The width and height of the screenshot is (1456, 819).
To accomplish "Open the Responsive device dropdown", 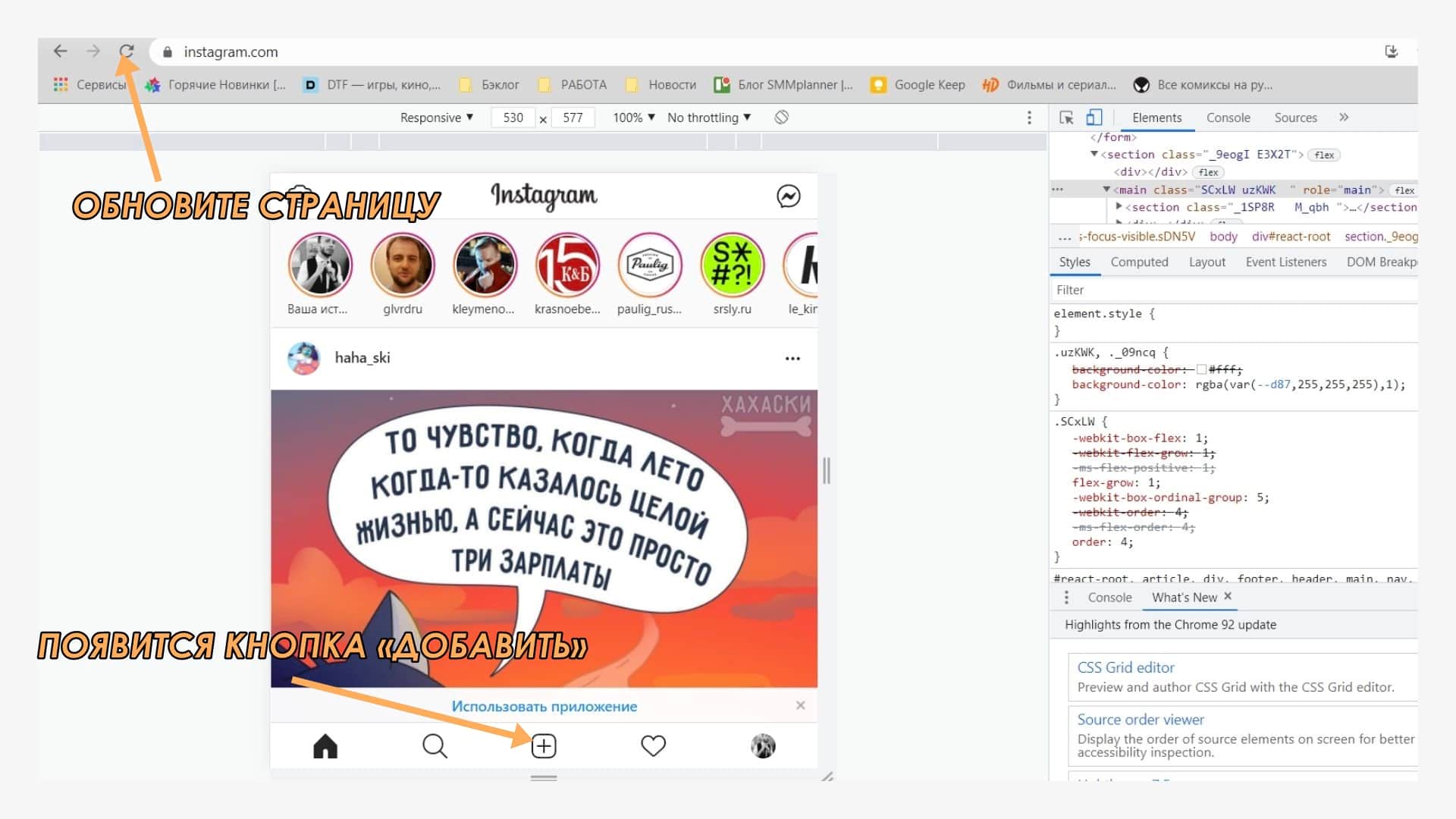I will tap(437, 118).
